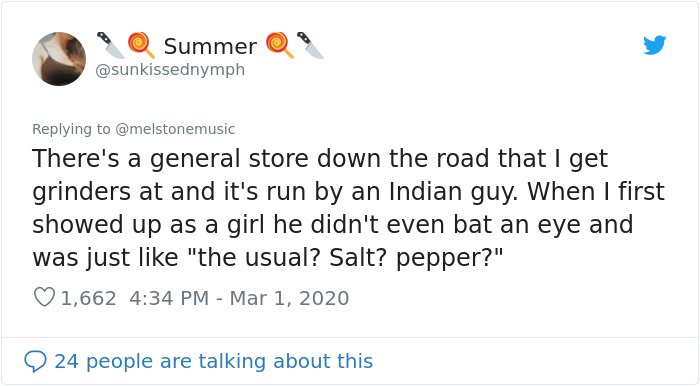Click the "Indian guy" tweet line
700x386 pixels.
348,192
